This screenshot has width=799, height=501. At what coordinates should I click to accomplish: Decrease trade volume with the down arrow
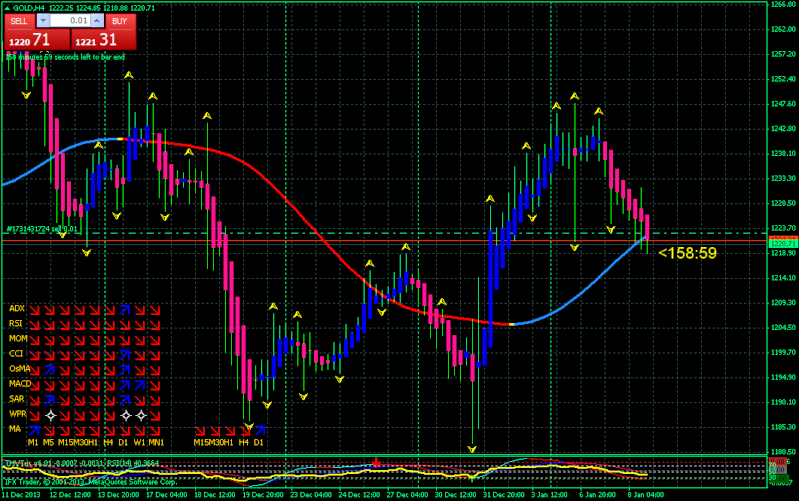coord(43,21)
